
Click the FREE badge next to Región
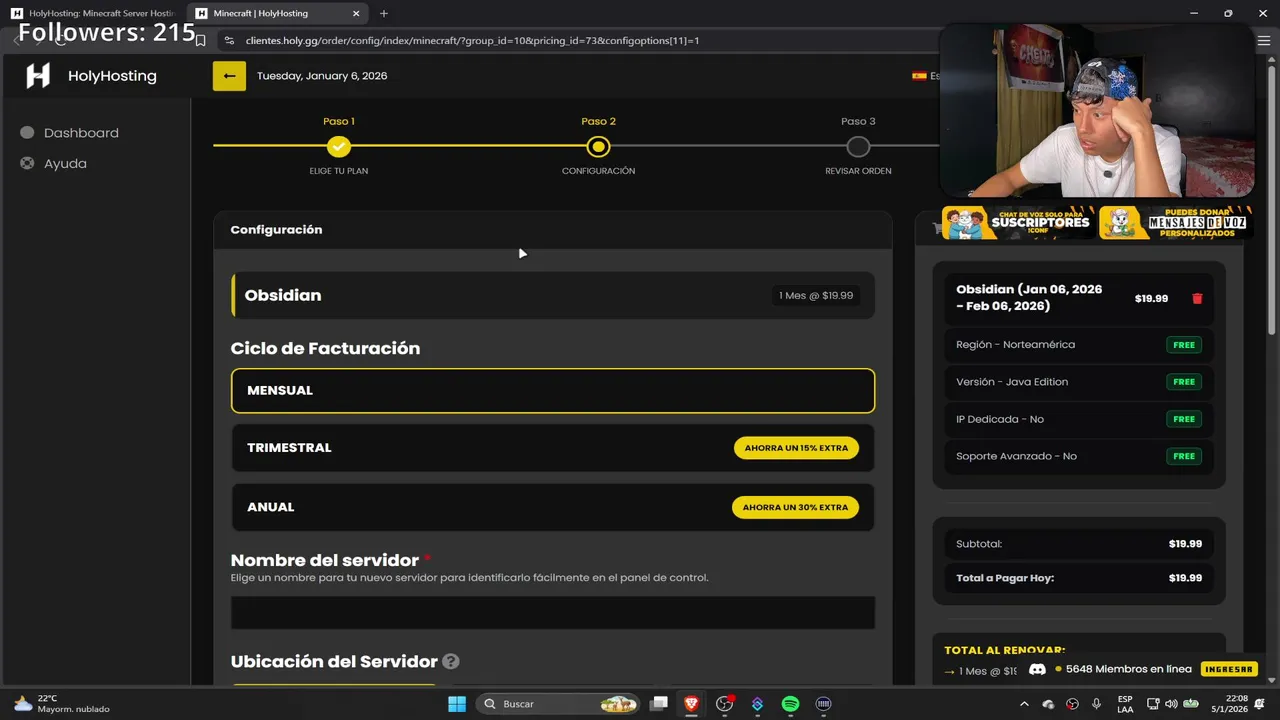(1184, 345)
